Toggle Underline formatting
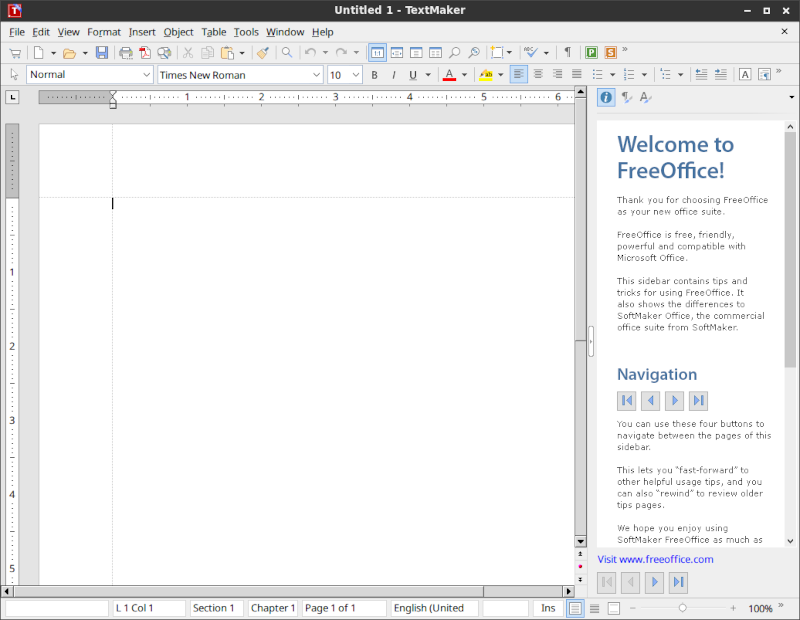800x620 pixels. pos(413,75)
